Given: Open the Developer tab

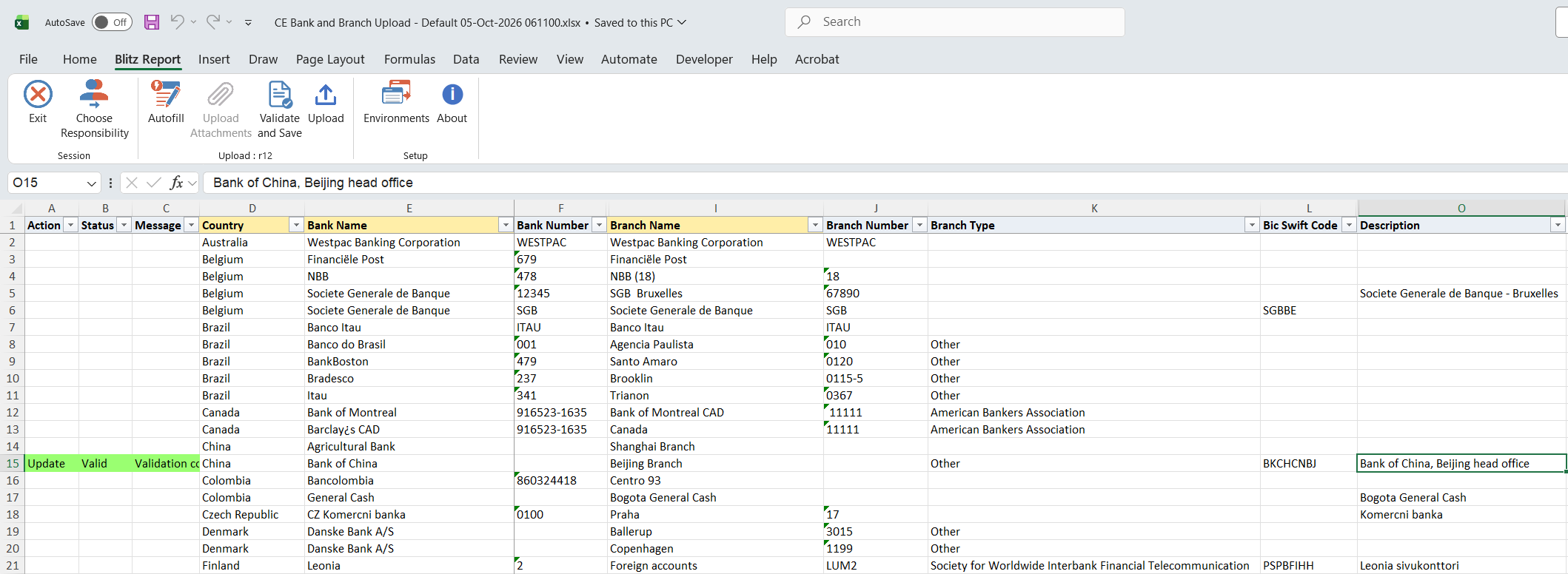Looking at the screenshot, I should (704, 59).
